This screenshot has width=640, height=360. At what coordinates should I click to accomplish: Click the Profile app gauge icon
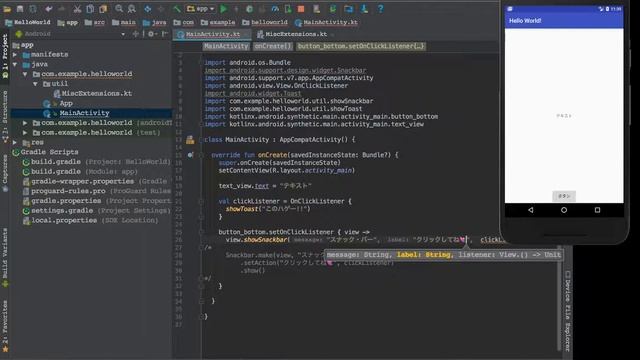tap(275, 9)
